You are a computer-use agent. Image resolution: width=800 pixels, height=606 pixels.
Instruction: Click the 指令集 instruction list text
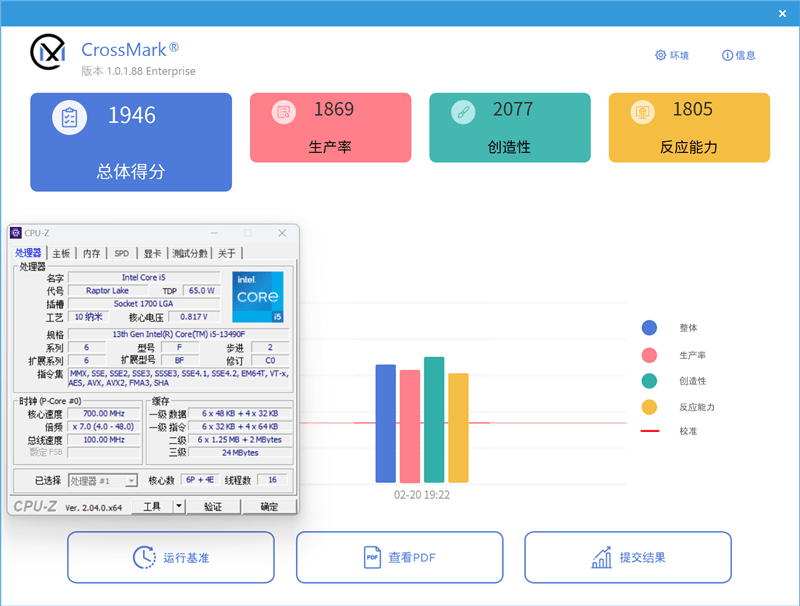point(179,378)
